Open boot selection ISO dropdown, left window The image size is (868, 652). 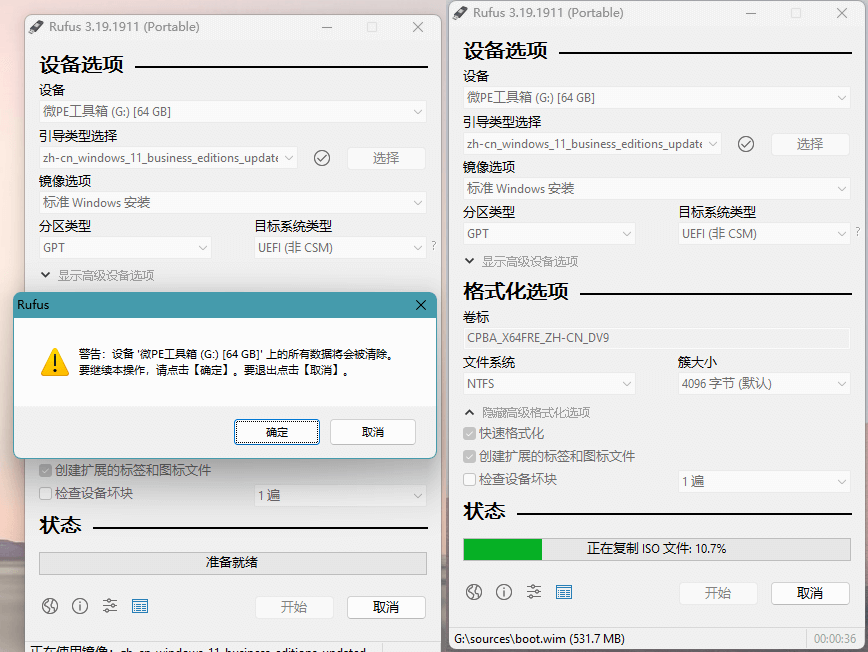(x=168, y=158)
